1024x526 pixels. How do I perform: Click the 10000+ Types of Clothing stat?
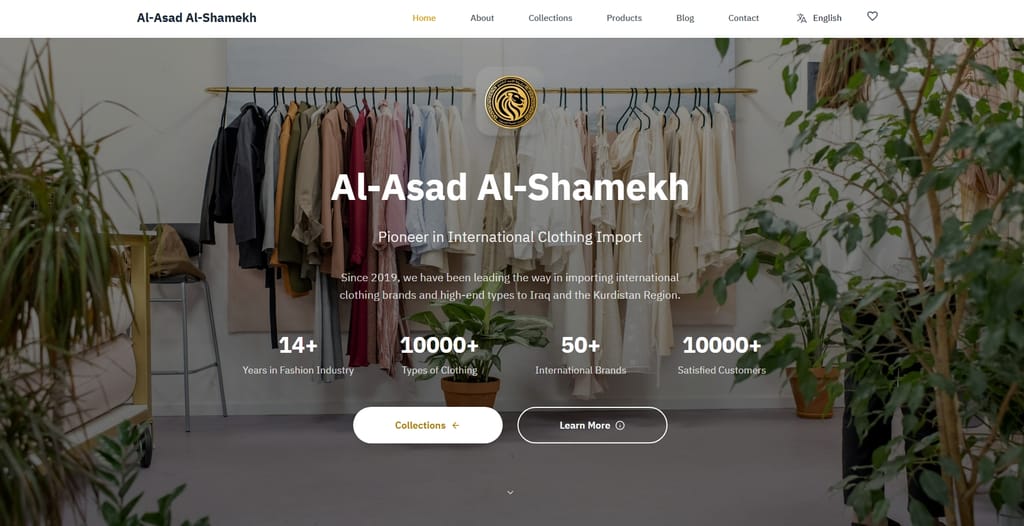440,355
